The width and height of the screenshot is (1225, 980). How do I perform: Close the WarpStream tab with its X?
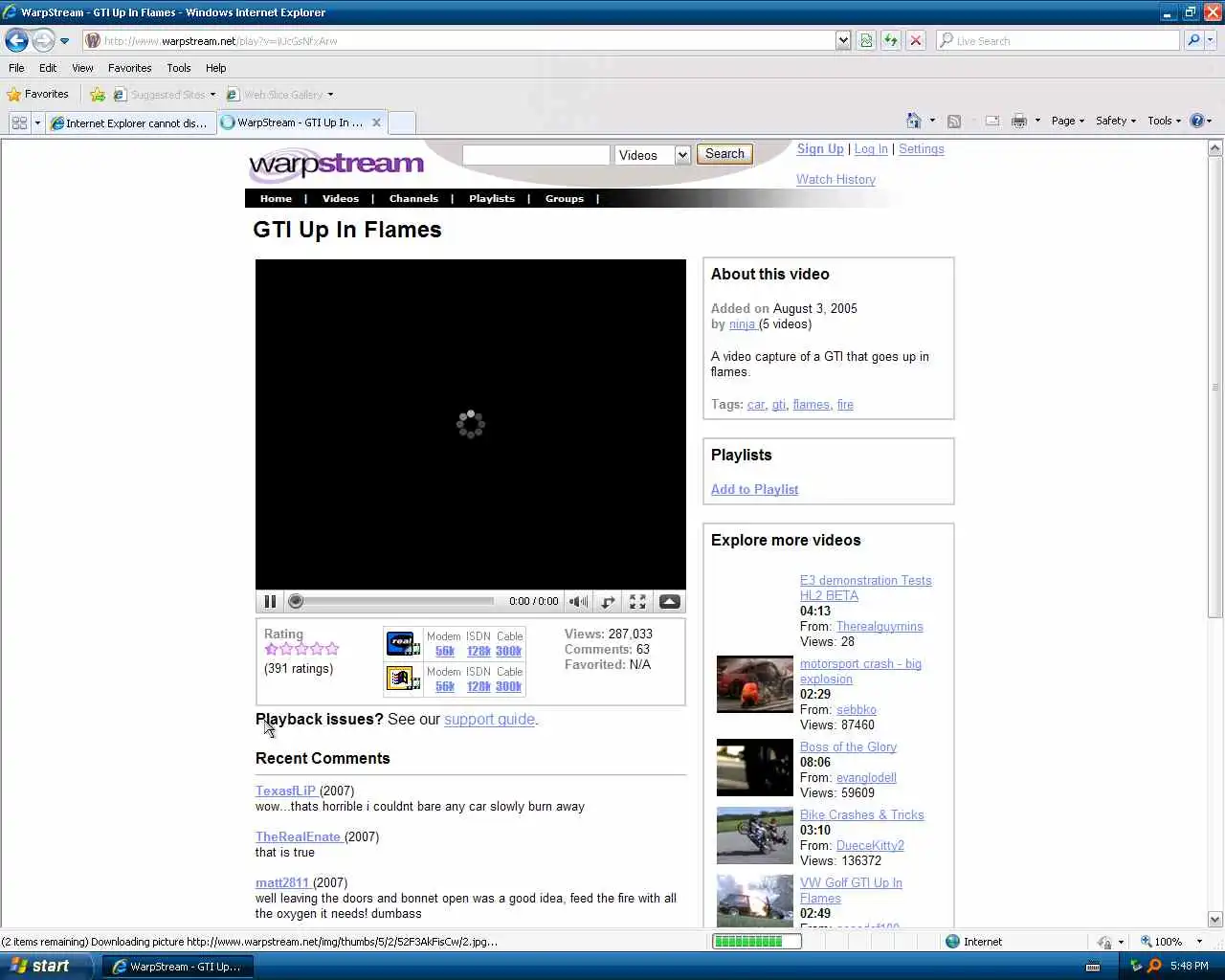(x=376, y=122)
